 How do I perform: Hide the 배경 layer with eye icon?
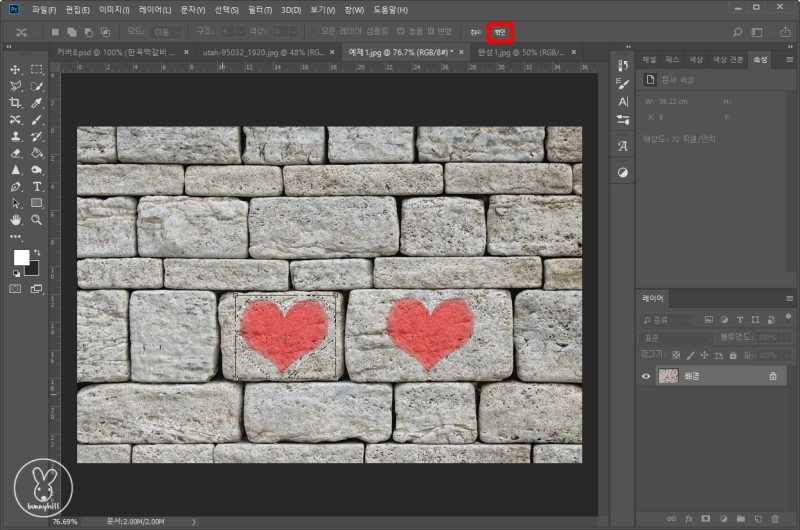(646, 376)
